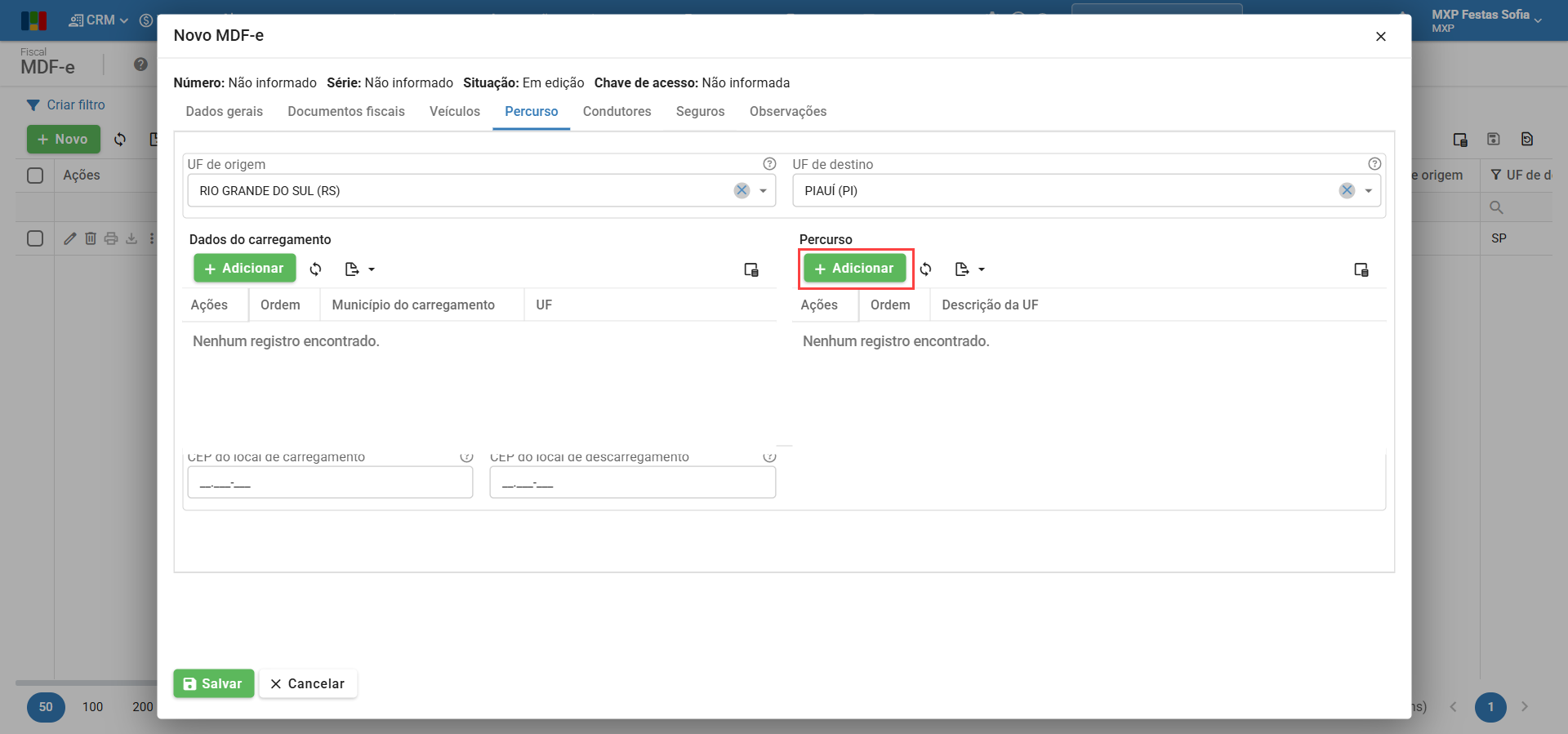Screen dimensions: 1568x734
Task: Click the PIAUÍ (PI) combo field
Action: click(x=1087, y=191)
